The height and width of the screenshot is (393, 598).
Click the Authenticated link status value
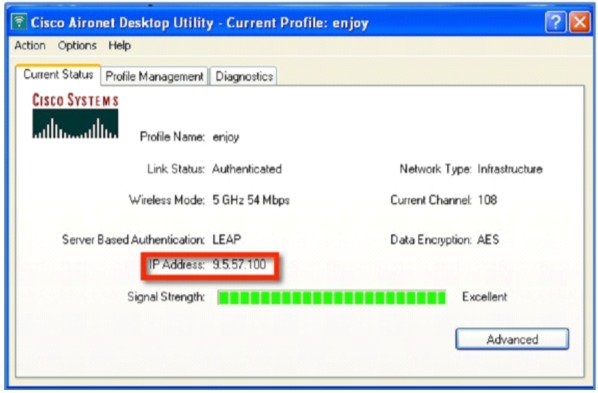pos(247,169)
